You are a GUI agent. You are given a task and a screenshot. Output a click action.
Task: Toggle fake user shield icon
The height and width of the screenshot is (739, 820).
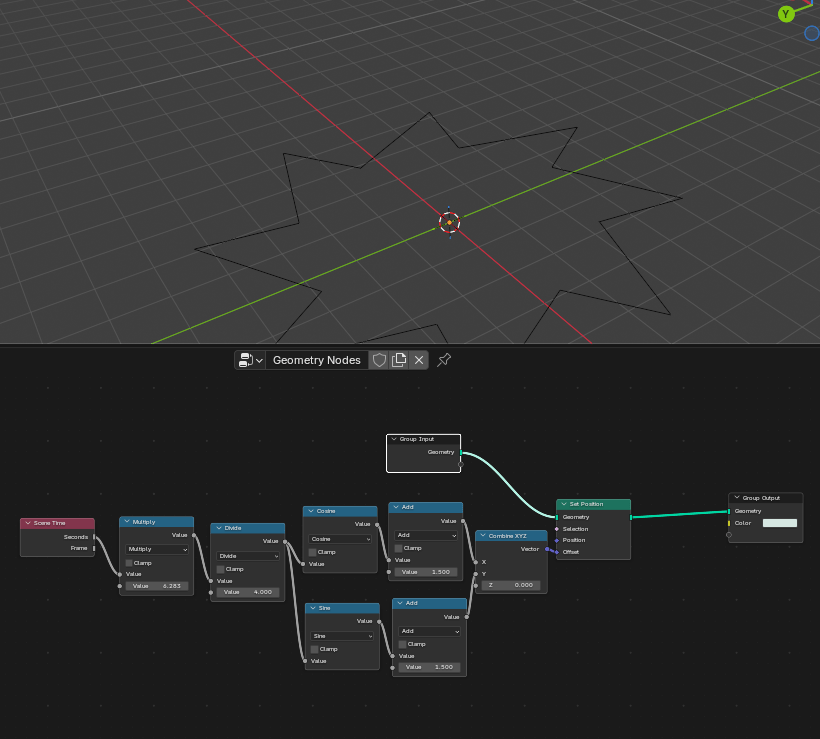click(379, 360)
